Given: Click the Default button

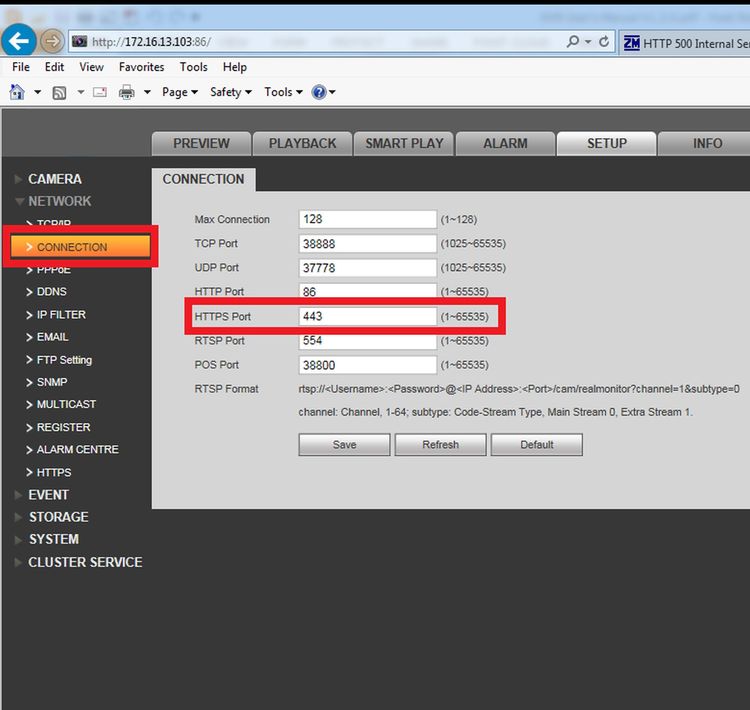Looking at the screenshot, I should click(537, 444).
